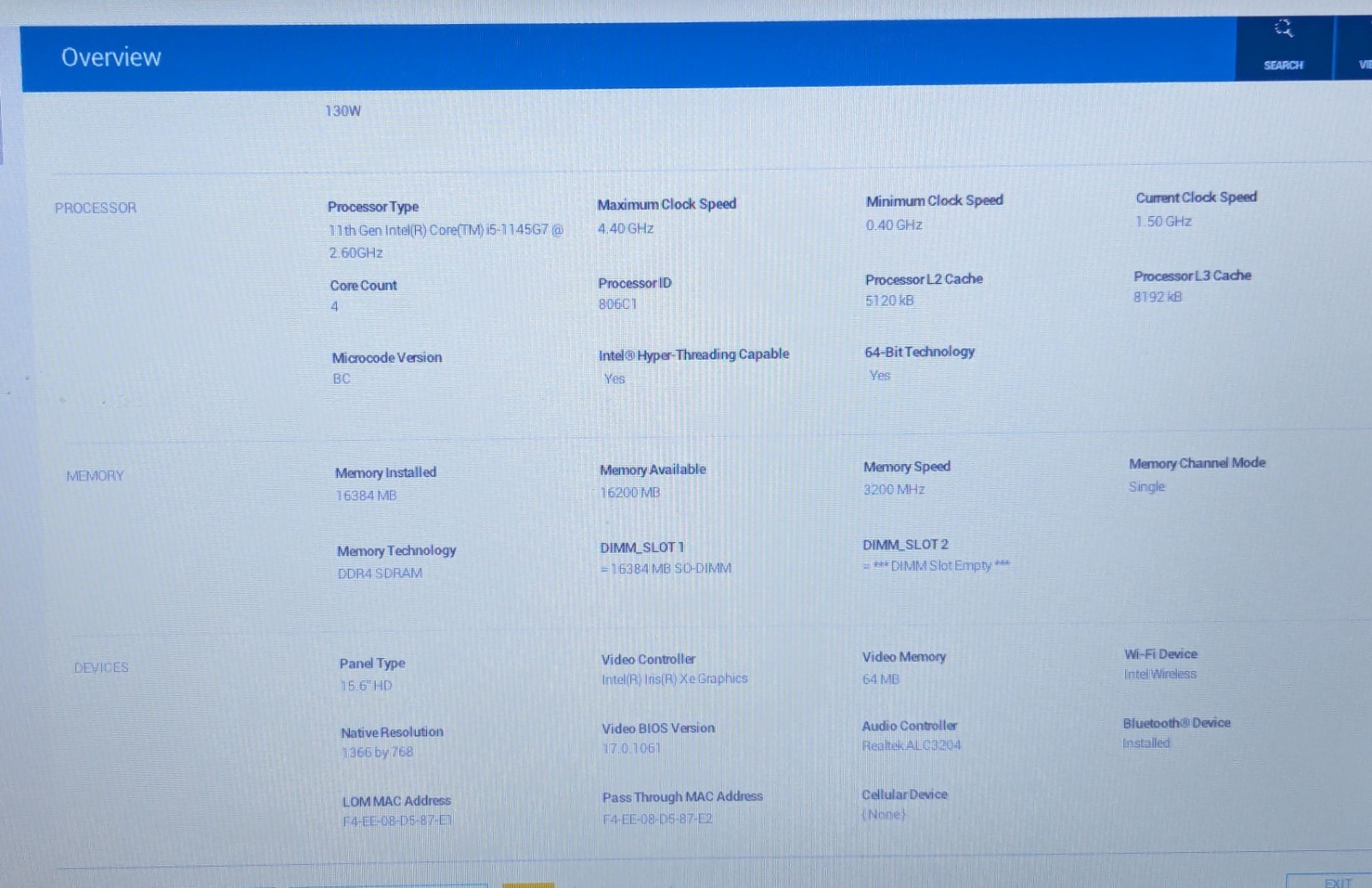Click the "DIMM_SLOT 1" label
This screenshot has height=888, width=1372.
(642, 547)
